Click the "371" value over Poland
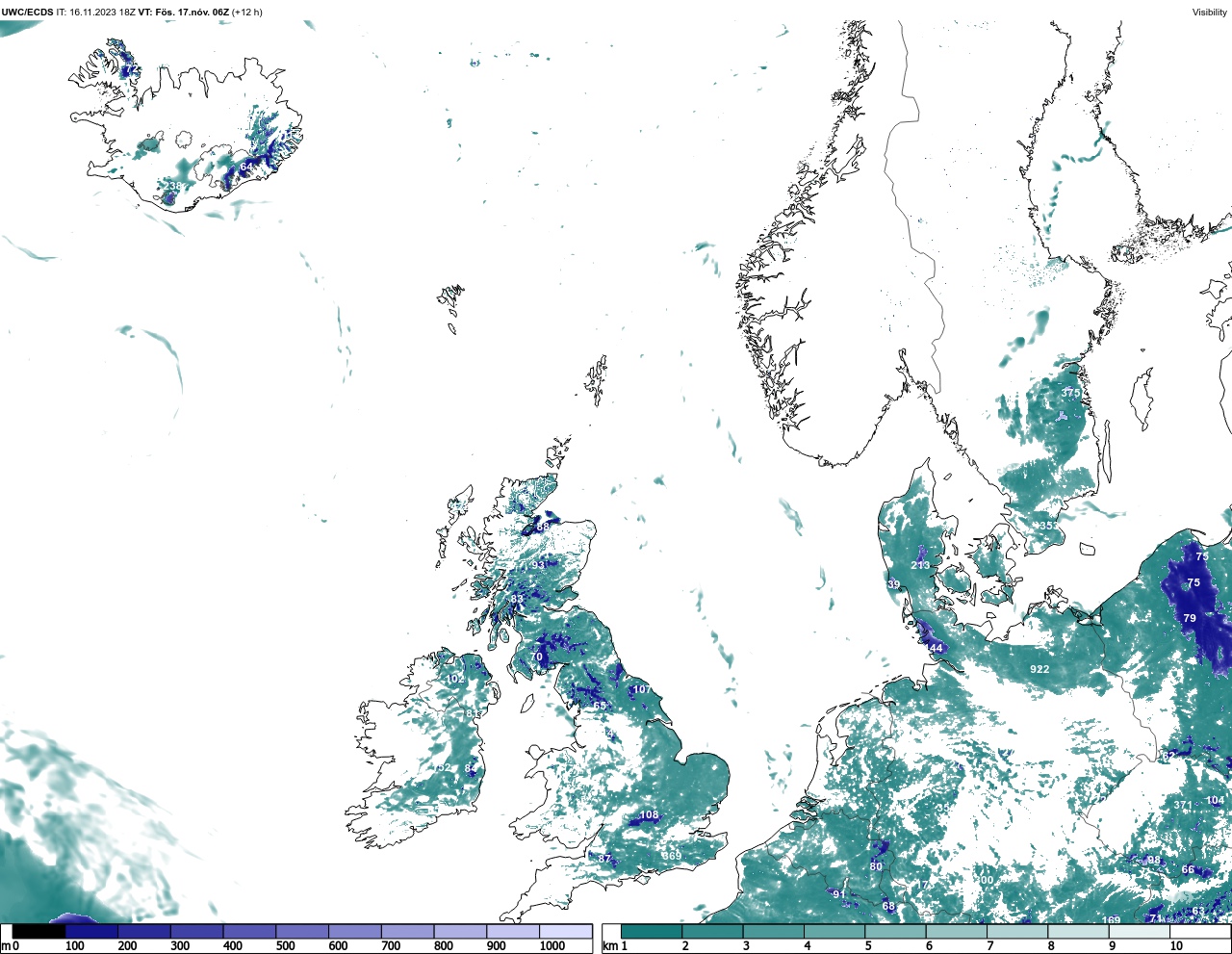This screenshot has width=1232, height=954. 1183,805
